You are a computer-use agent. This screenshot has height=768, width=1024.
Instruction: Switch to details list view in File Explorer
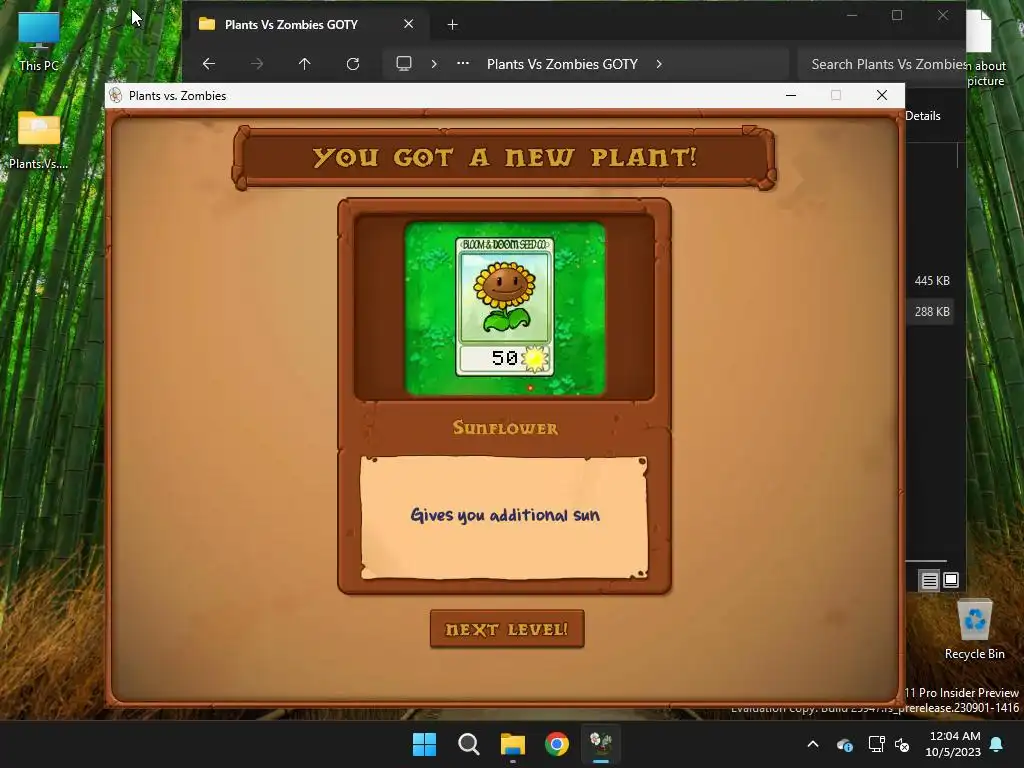(929, 580)
